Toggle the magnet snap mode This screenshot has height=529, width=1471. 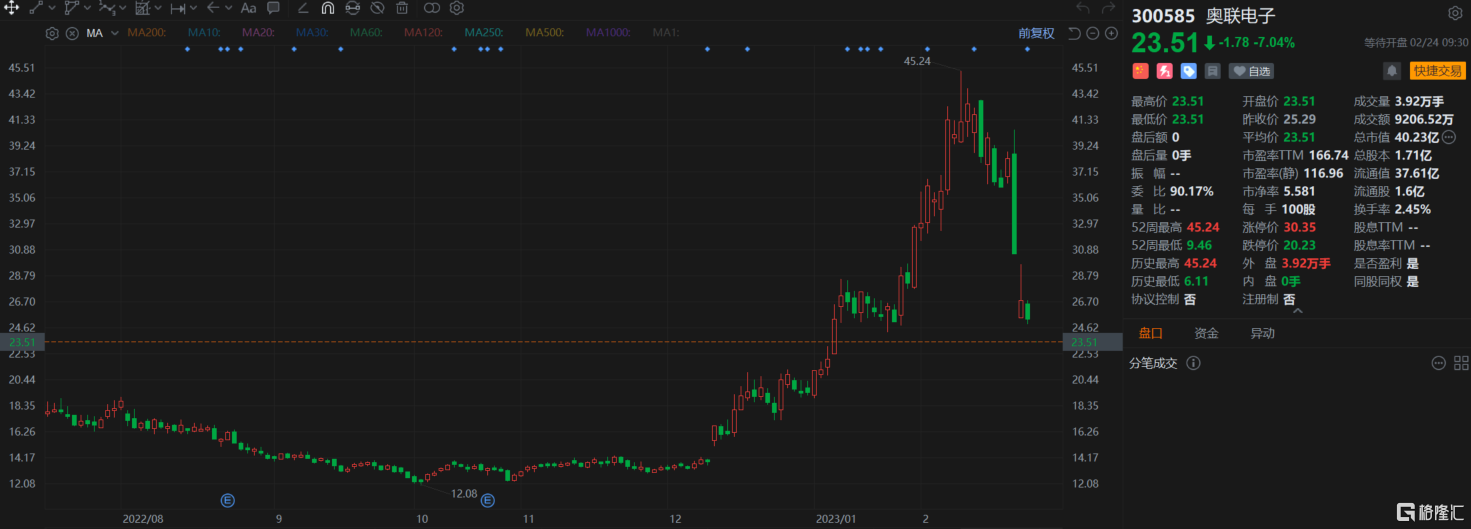tap(328, 8)
